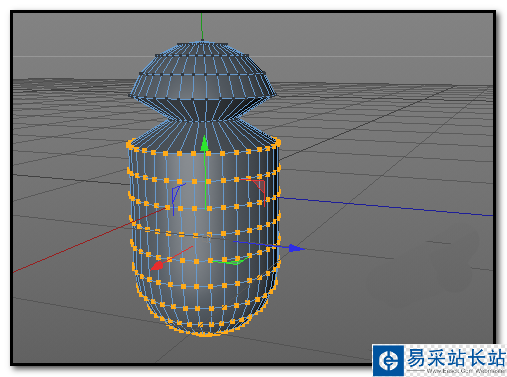Image resolution: width=507 pixels, height=377 pixels.
Task: Click the long blue world Z-axis line
Action: click(383, 207)
